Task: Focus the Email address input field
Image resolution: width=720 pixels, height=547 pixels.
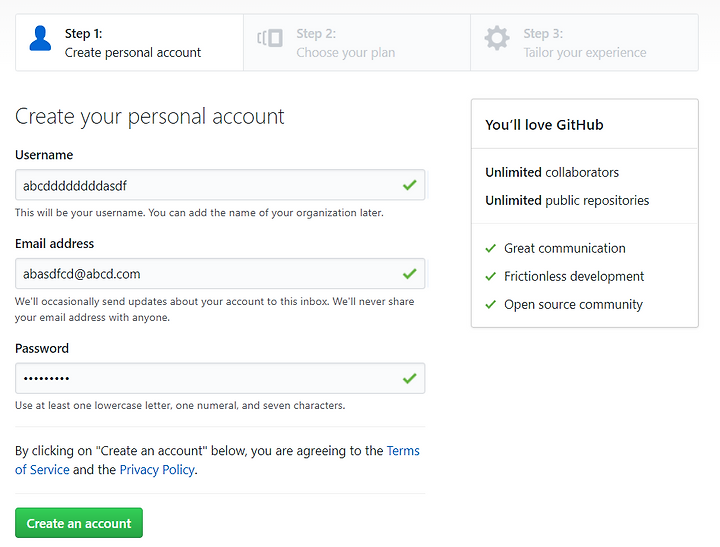Action: tap(220, 274)
